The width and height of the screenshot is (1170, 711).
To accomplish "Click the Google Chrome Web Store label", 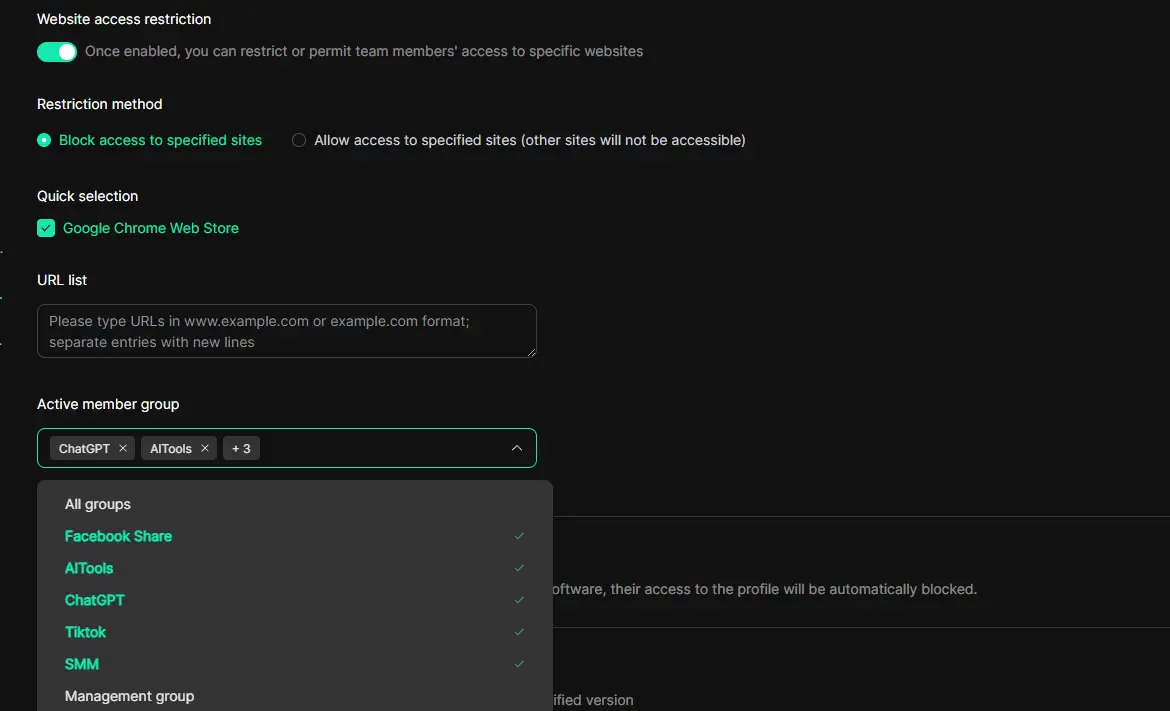I will pyautogui.click(x=151, y=228).
